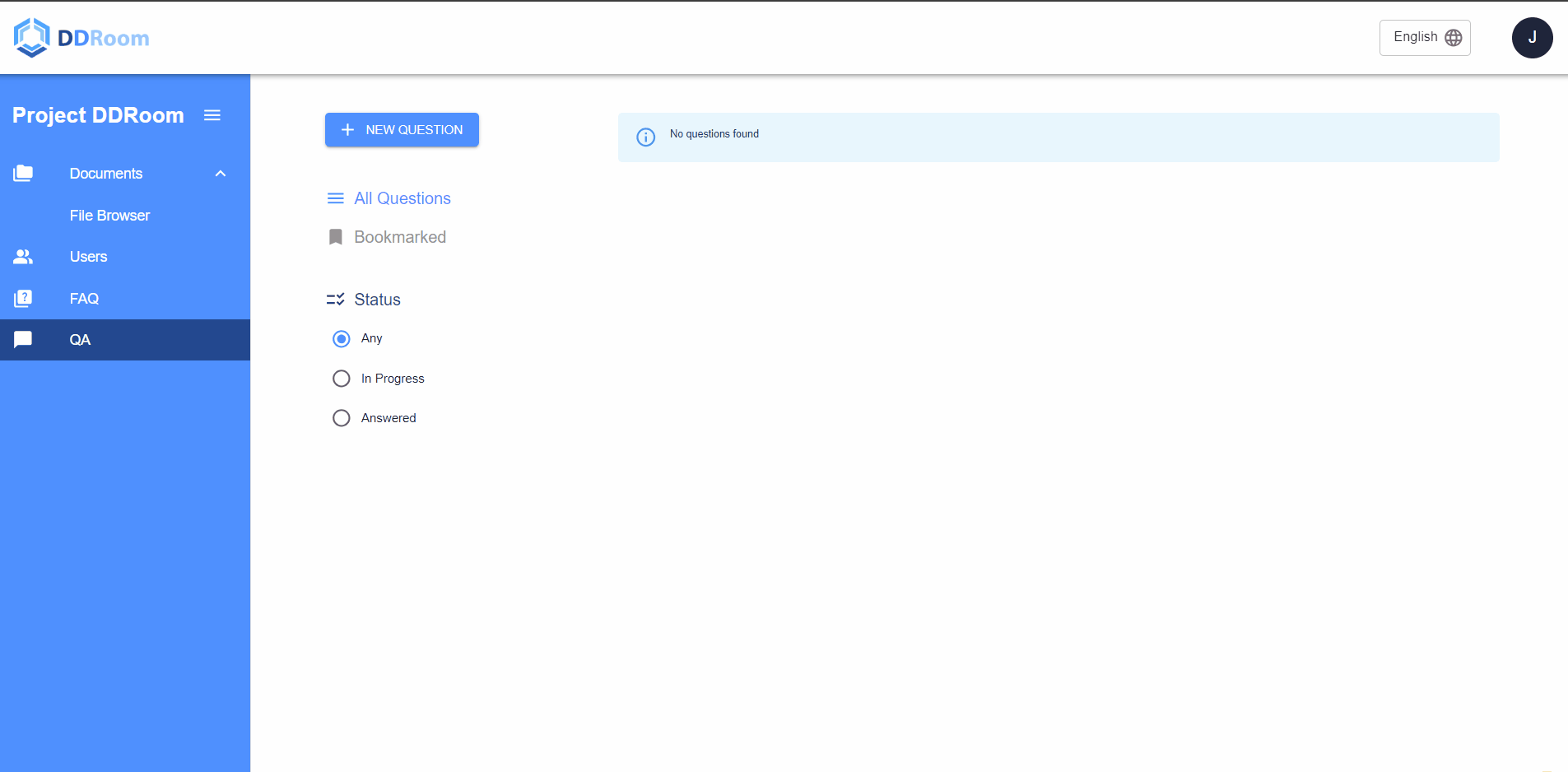Click the info icon in the alert
This screenshot has width=1568, height=772.
point(646,137)
